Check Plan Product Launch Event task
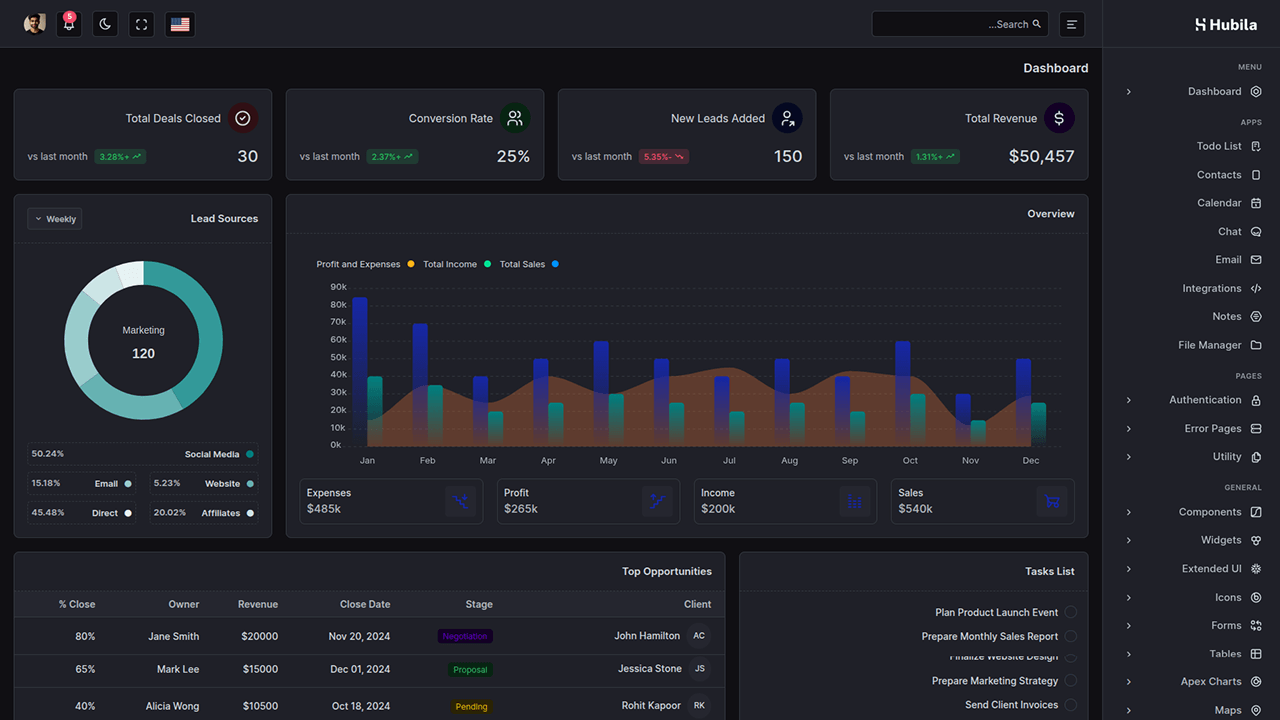 point(1070,612)
